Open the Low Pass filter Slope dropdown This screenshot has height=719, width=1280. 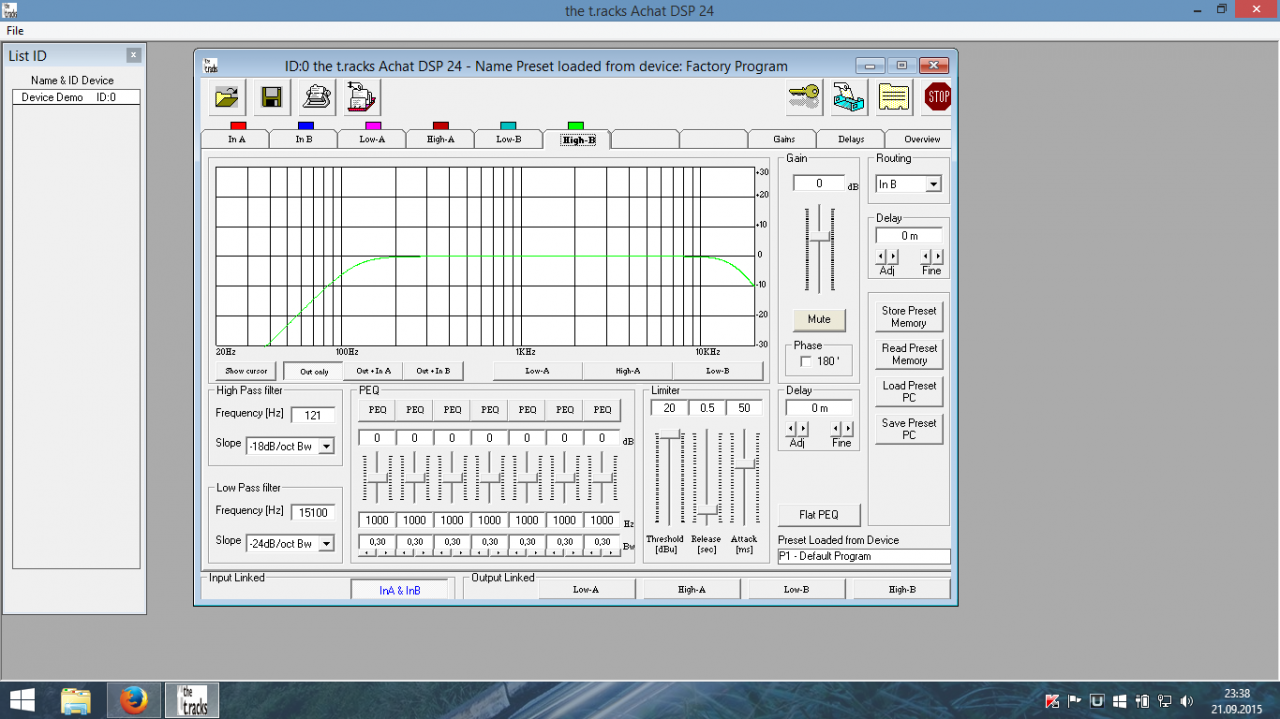coord(326,543)
